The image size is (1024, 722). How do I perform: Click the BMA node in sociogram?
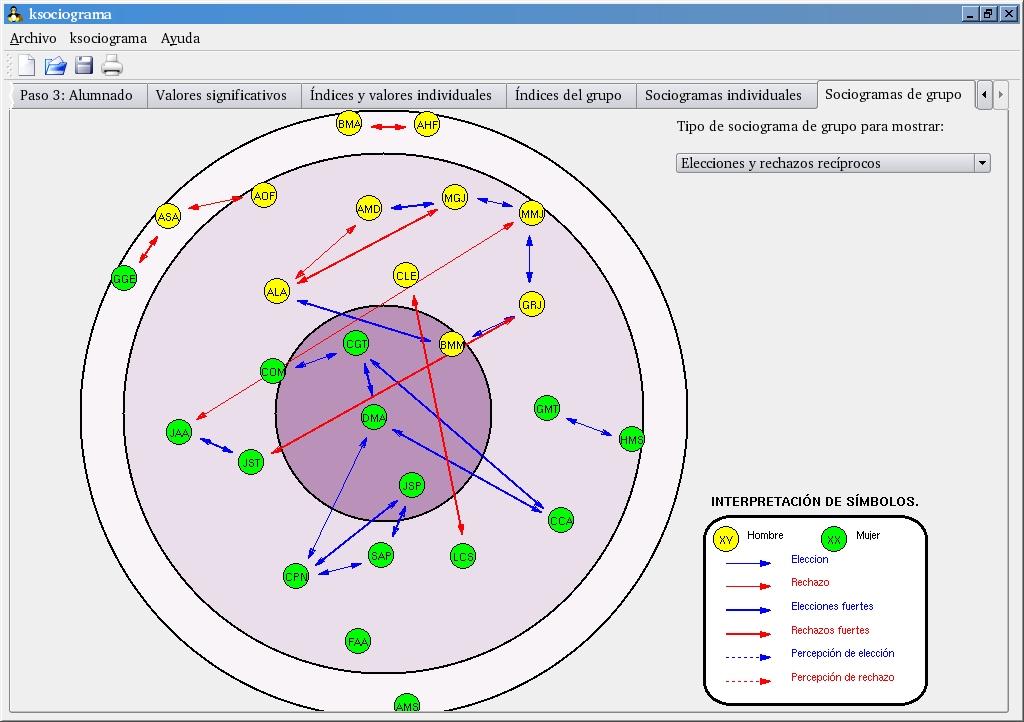(x=349, y=123)
